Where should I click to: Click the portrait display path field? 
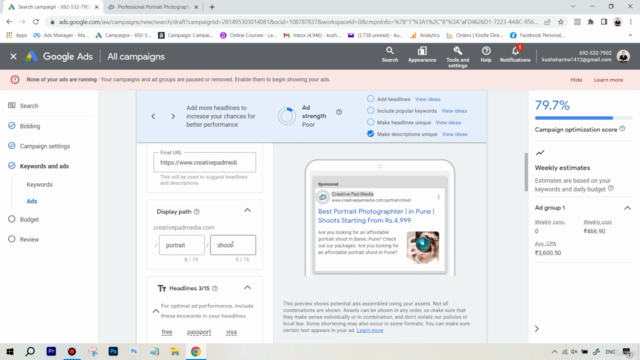(182, 245)
